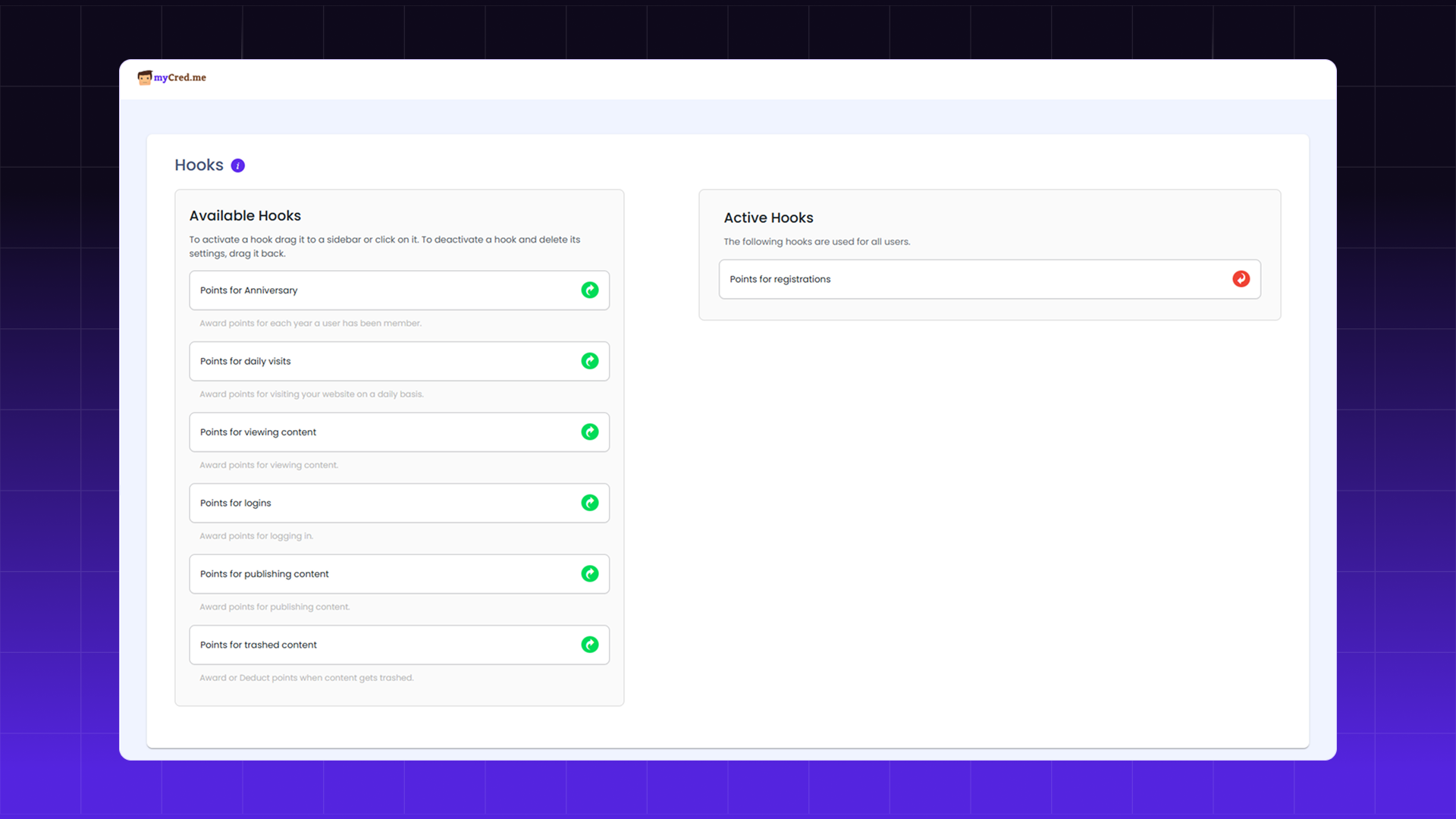The height and width of the screenshot is (819, 1456).
Task: Activate Points for logins hook icon
Action: 589,503
